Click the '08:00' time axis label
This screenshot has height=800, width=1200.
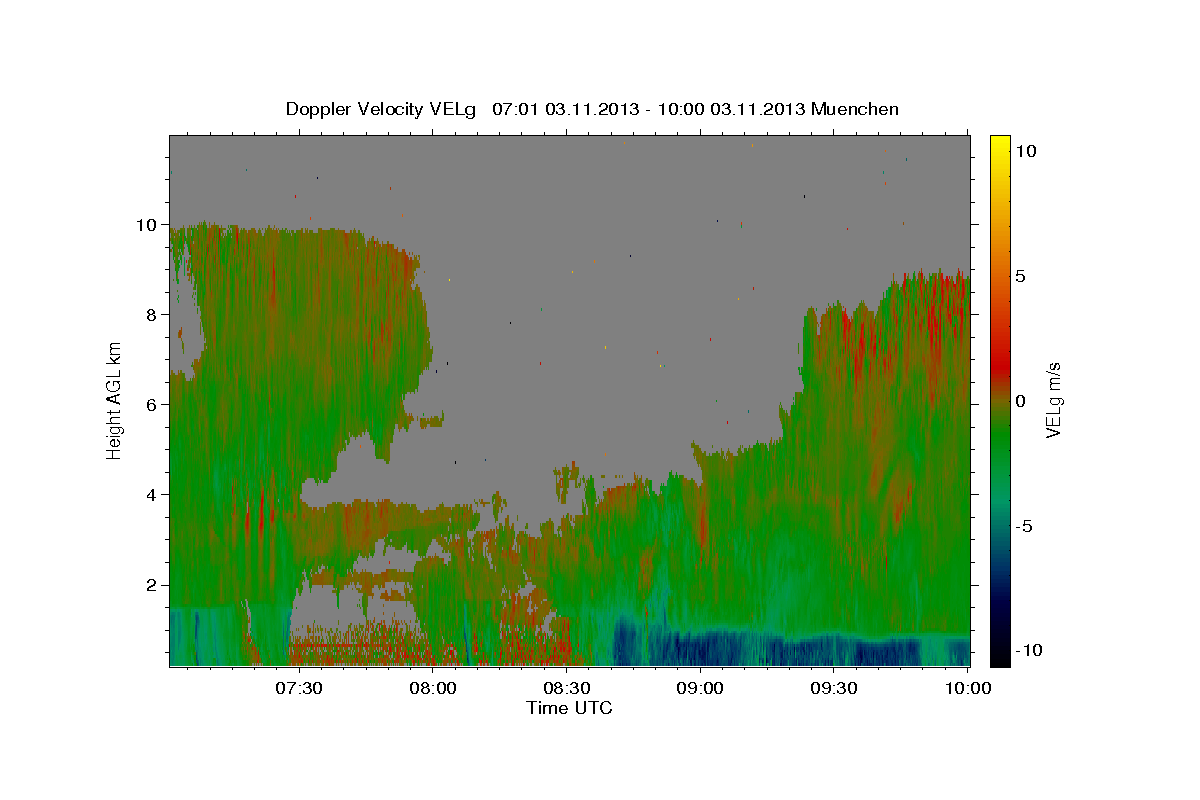(432, 688)
